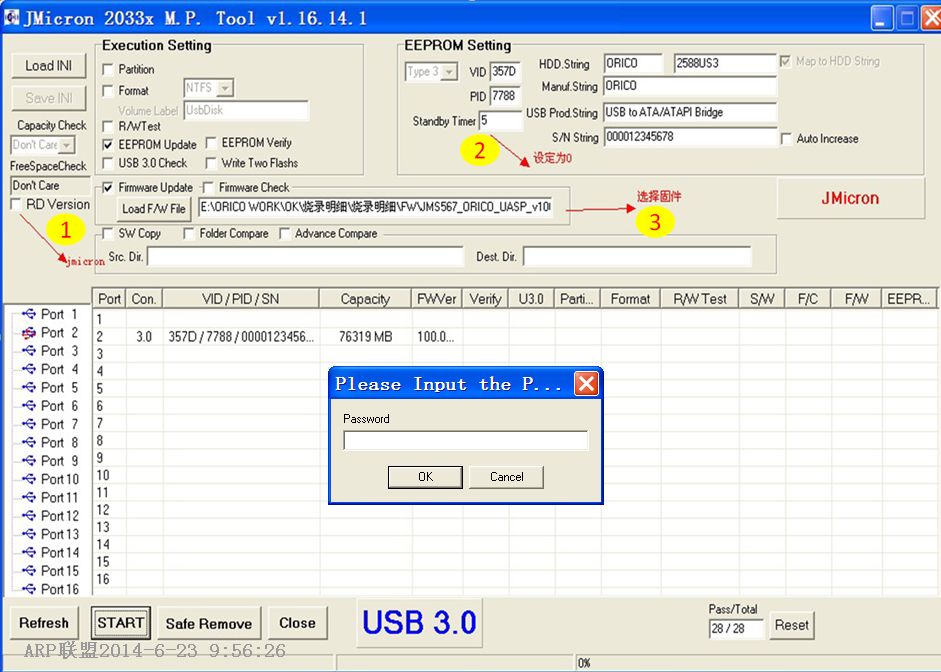Enable the Partition checkbox
Screen dimensions: 941x672
tap(108, 70)
